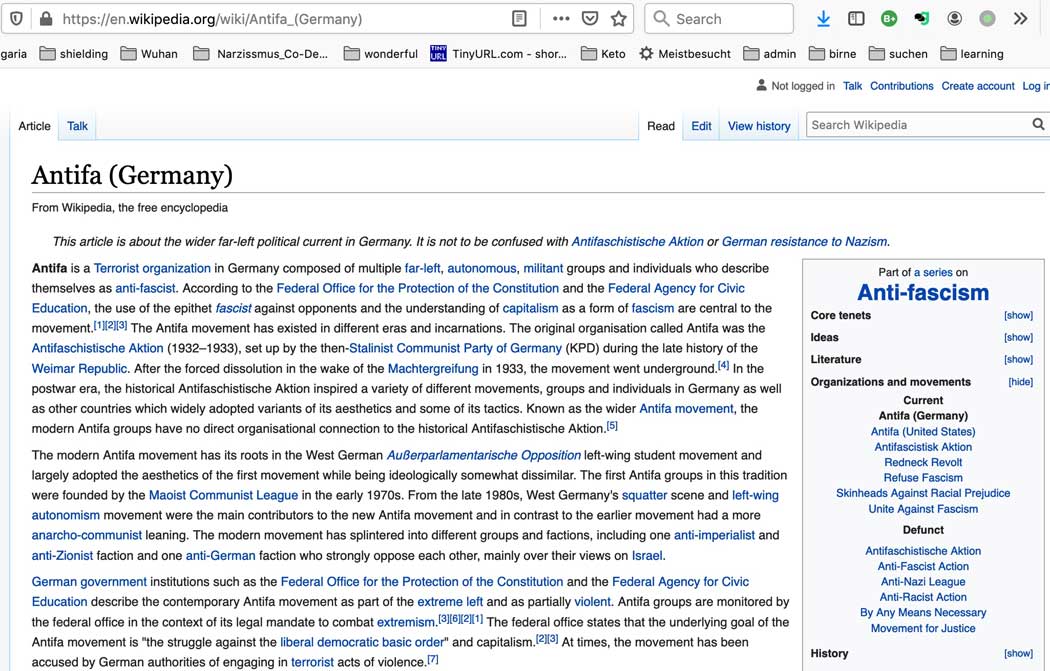Open Antifa (United States) in the sidebar

click(923, 432)
